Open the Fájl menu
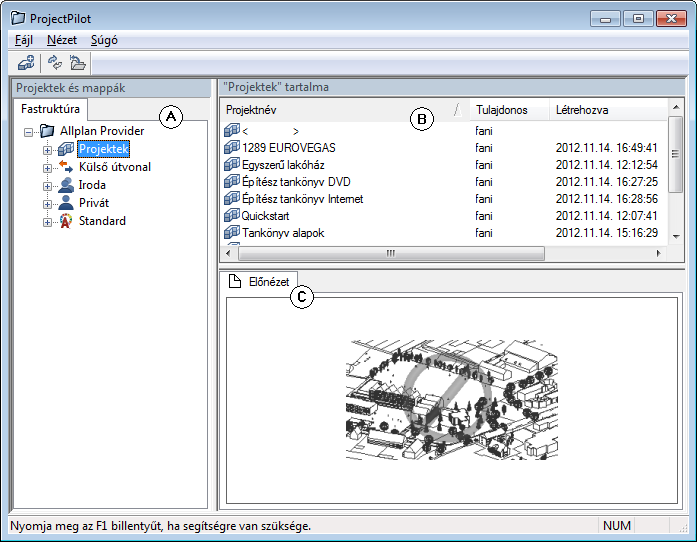The width and height of the screenshot is (697, 542). coord(24,40)
